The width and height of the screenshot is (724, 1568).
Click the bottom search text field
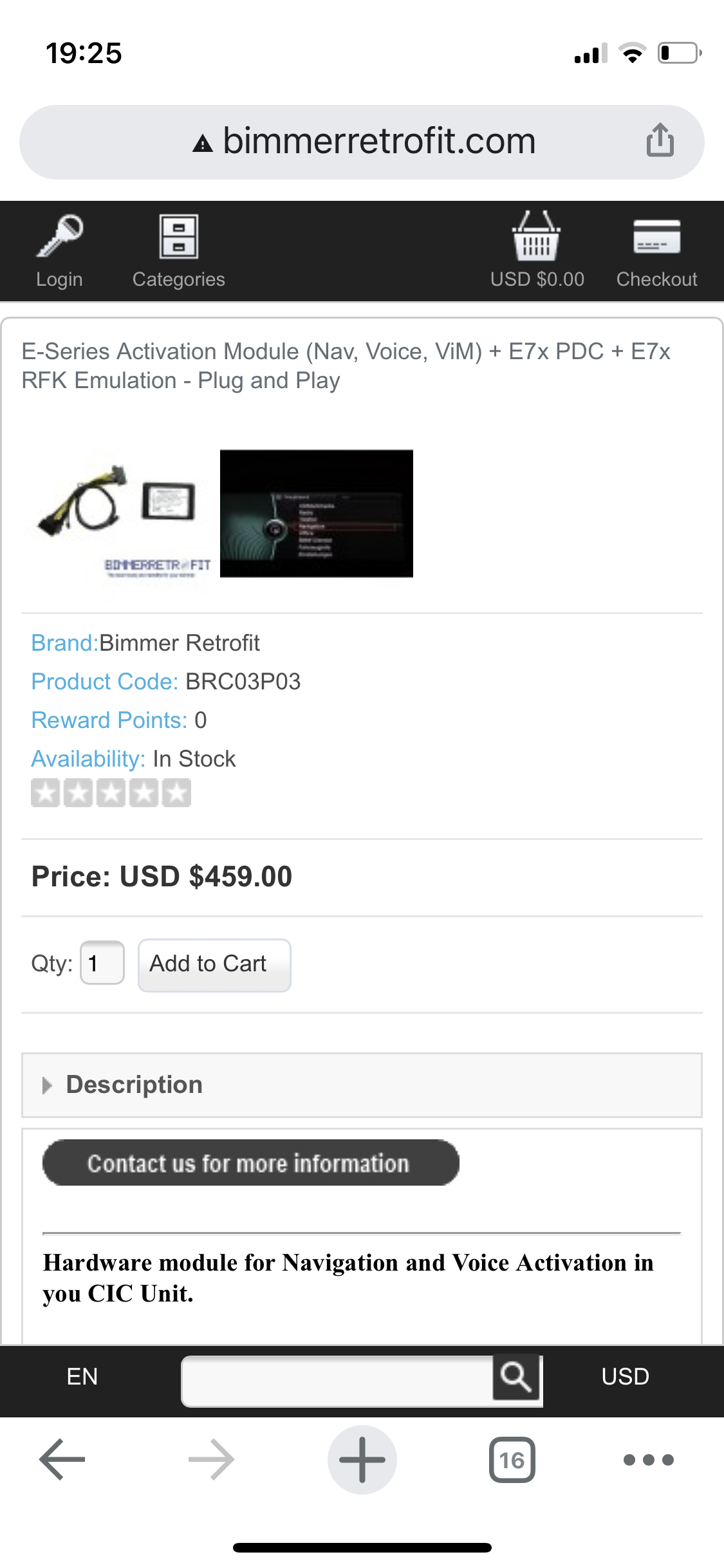coord(337,1381)
